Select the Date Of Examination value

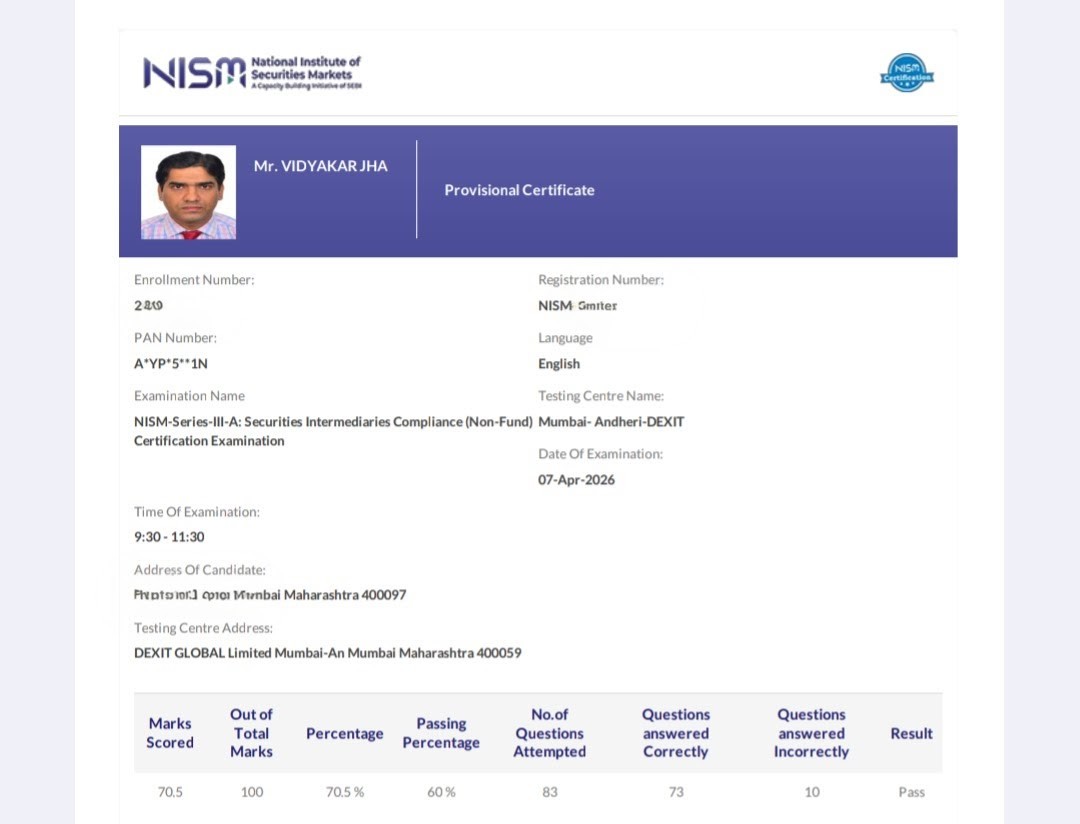[x=576, y=479]
